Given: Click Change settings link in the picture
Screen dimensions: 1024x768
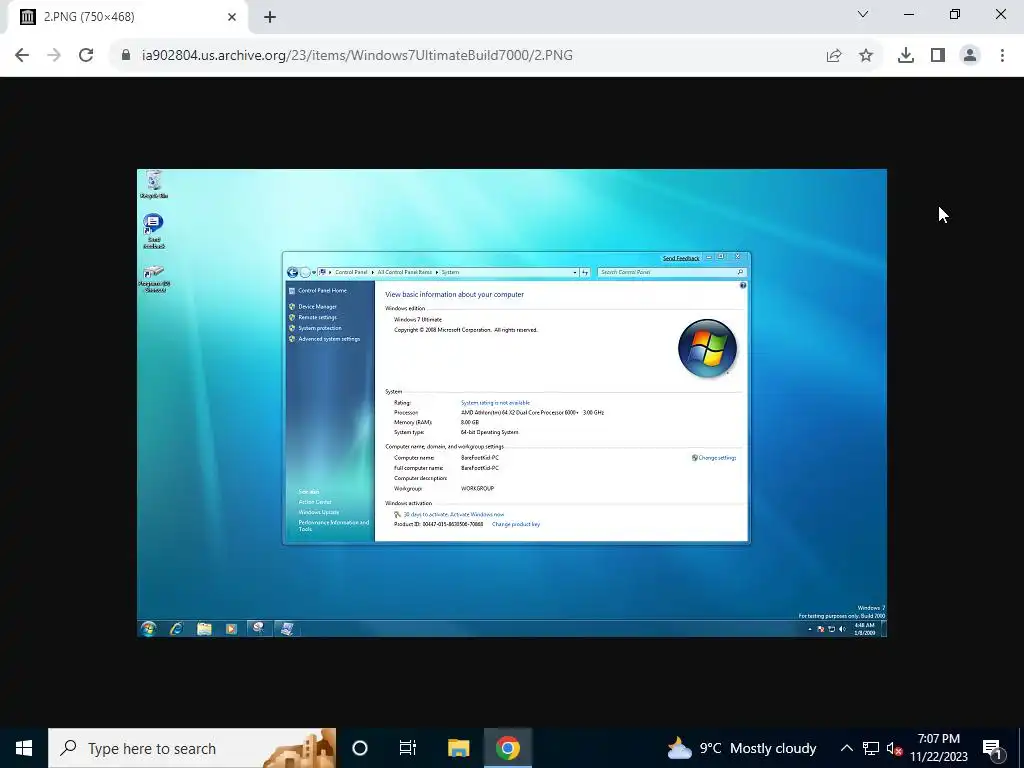Looking at the screenshot, I should [717, 458].
